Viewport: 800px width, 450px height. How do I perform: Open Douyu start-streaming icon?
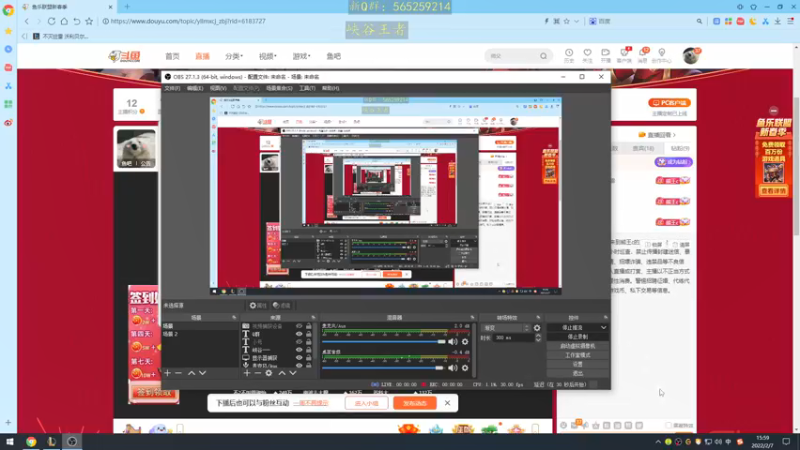click(606, 55)
